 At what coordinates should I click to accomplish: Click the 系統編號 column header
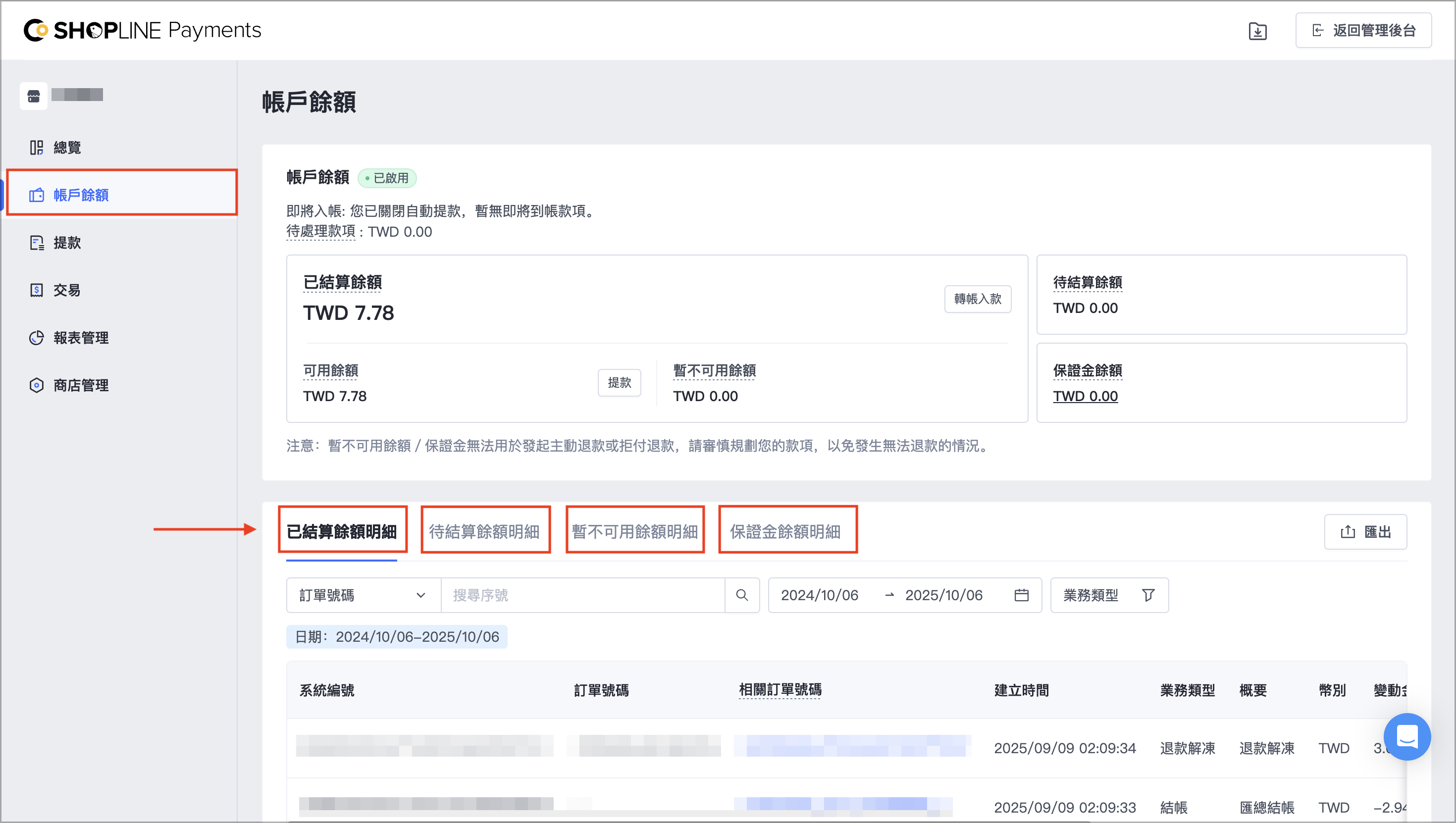tap(326, 690)
